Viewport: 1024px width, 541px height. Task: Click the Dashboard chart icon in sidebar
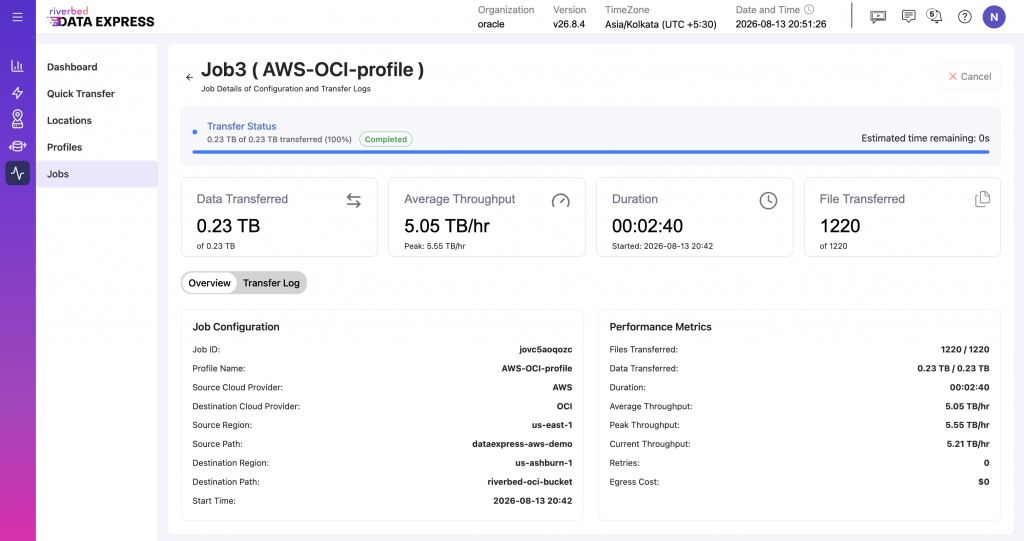pyautogui.click(x=18, y=66)
